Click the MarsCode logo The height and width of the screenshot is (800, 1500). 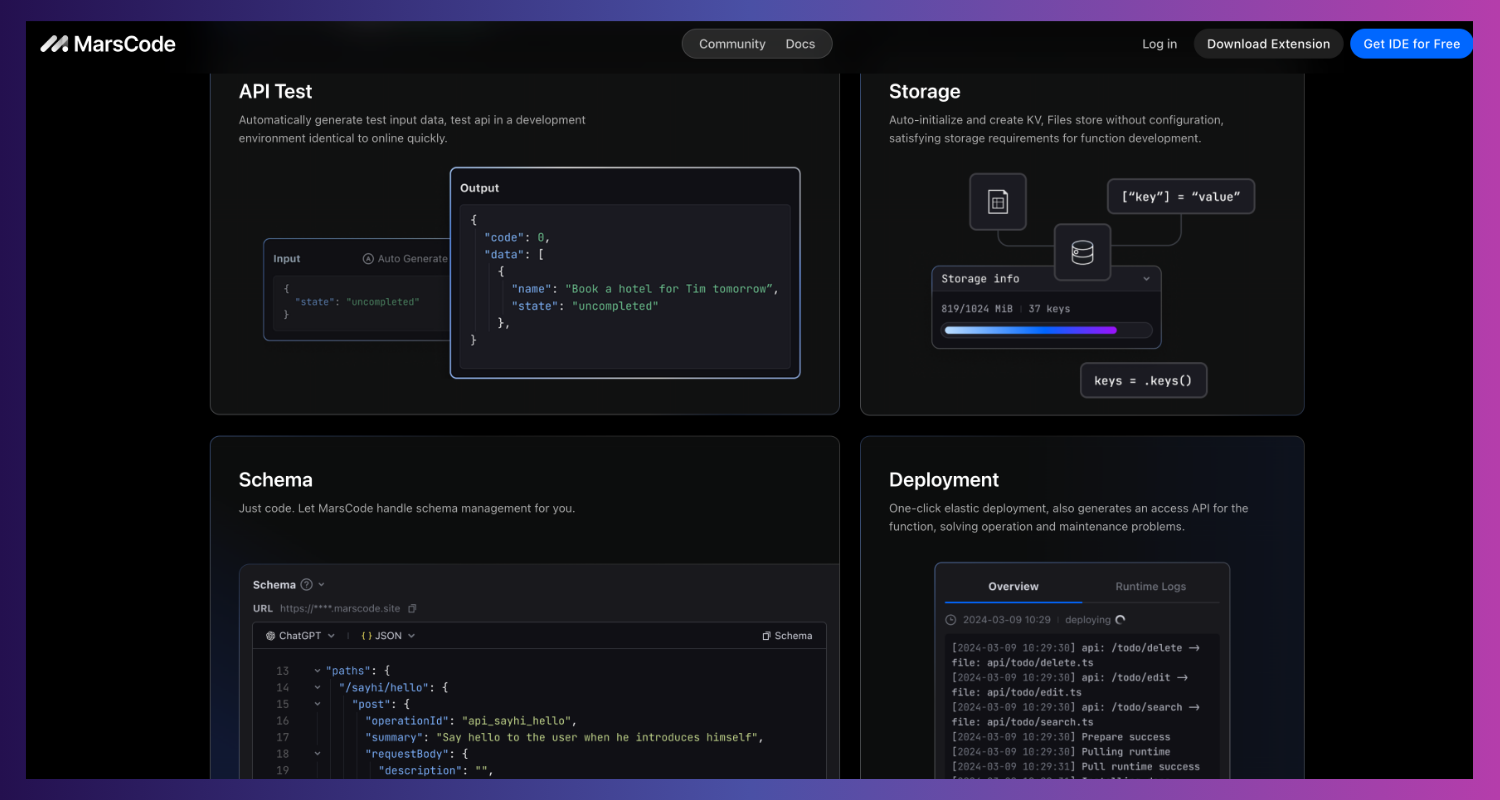tap(107, 43)
